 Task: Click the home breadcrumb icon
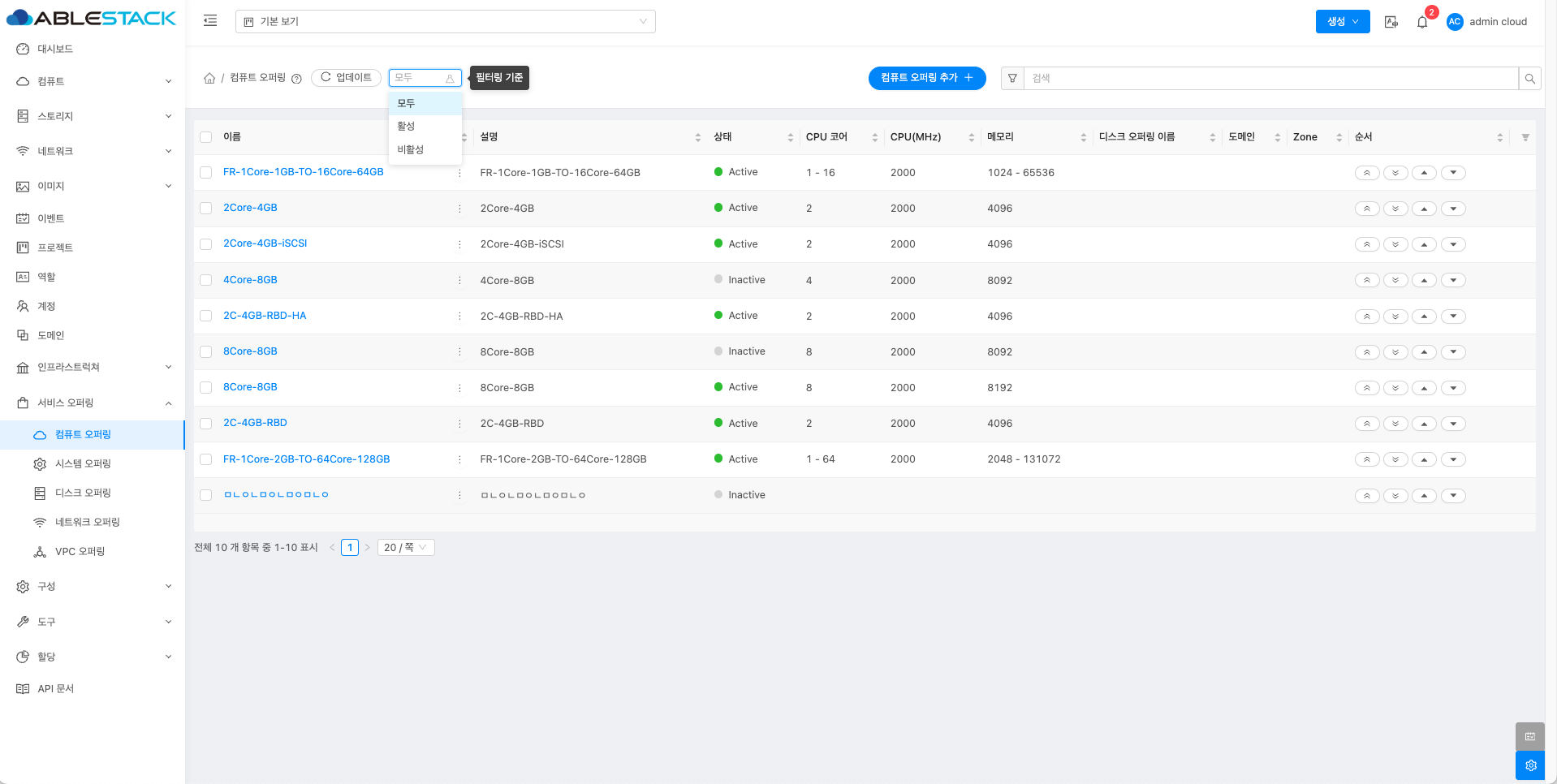(x=209, y=78)
